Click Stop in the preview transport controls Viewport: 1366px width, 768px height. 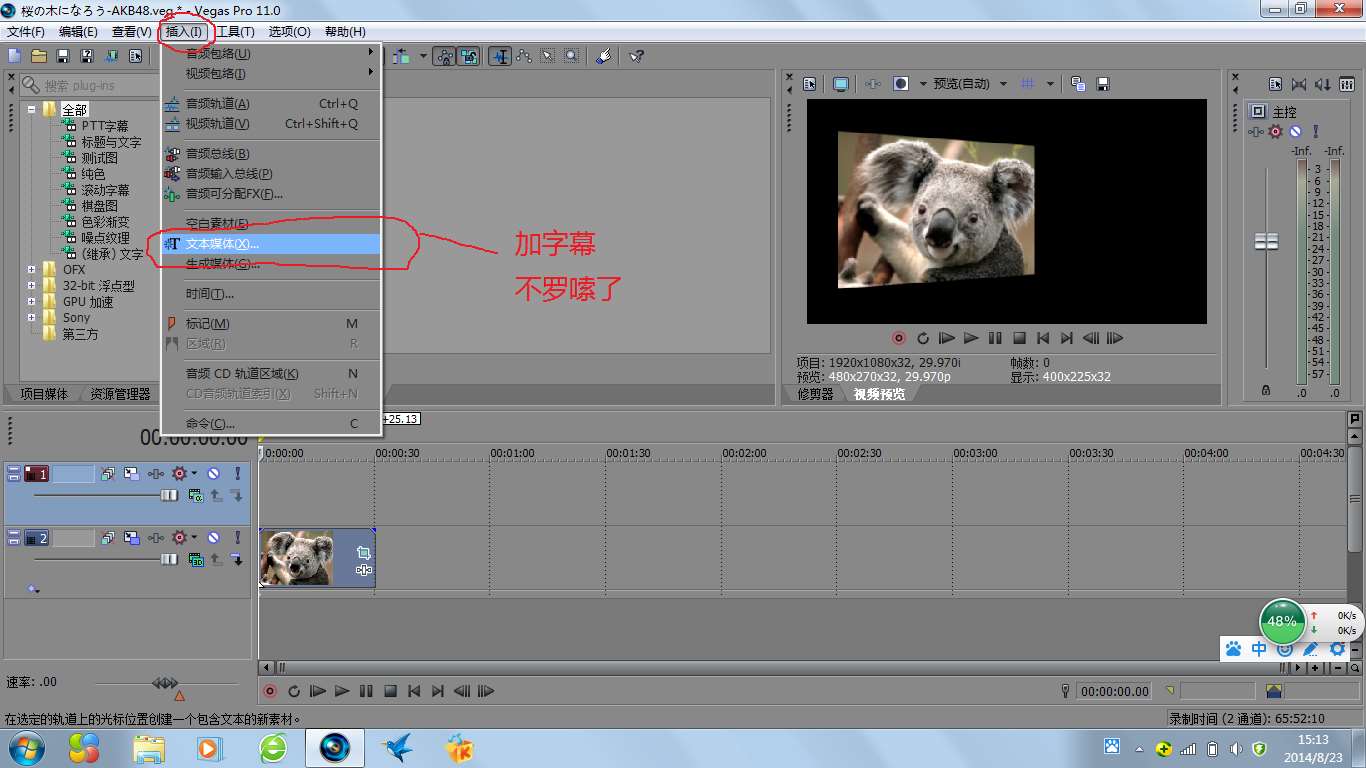click(x=1019, y=338)
